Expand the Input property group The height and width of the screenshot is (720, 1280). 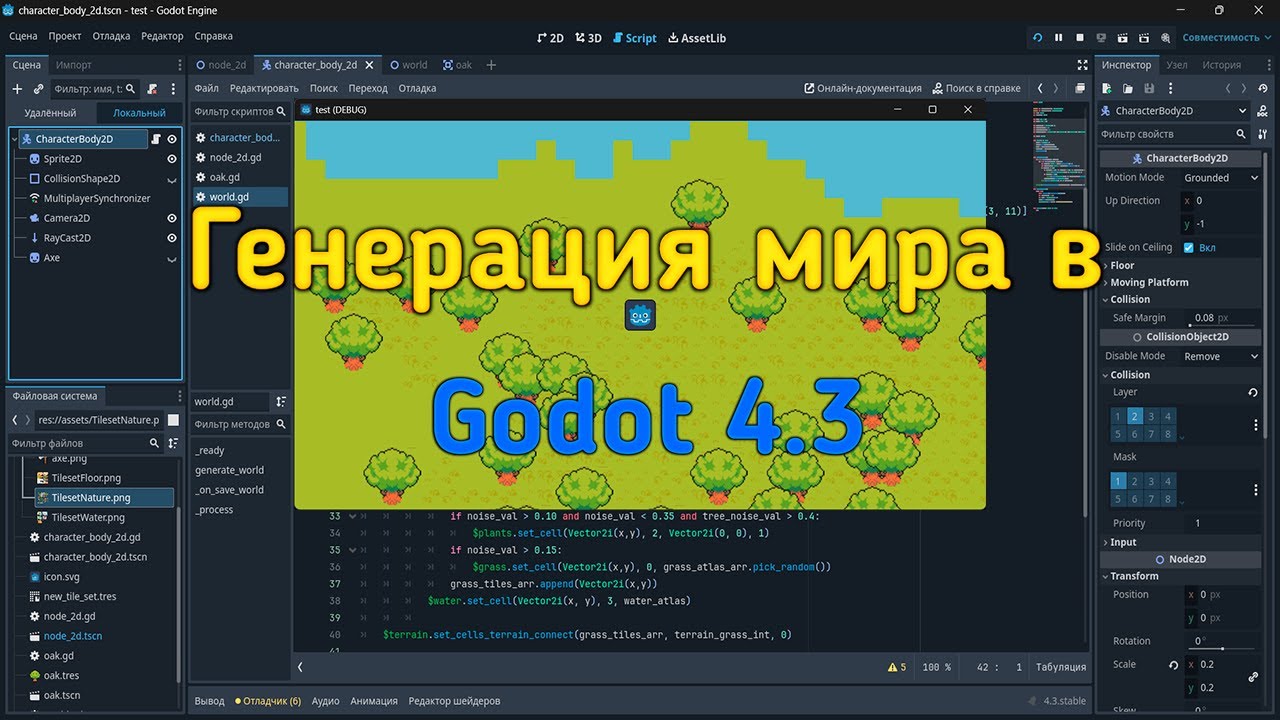[x=1180, y=542]
